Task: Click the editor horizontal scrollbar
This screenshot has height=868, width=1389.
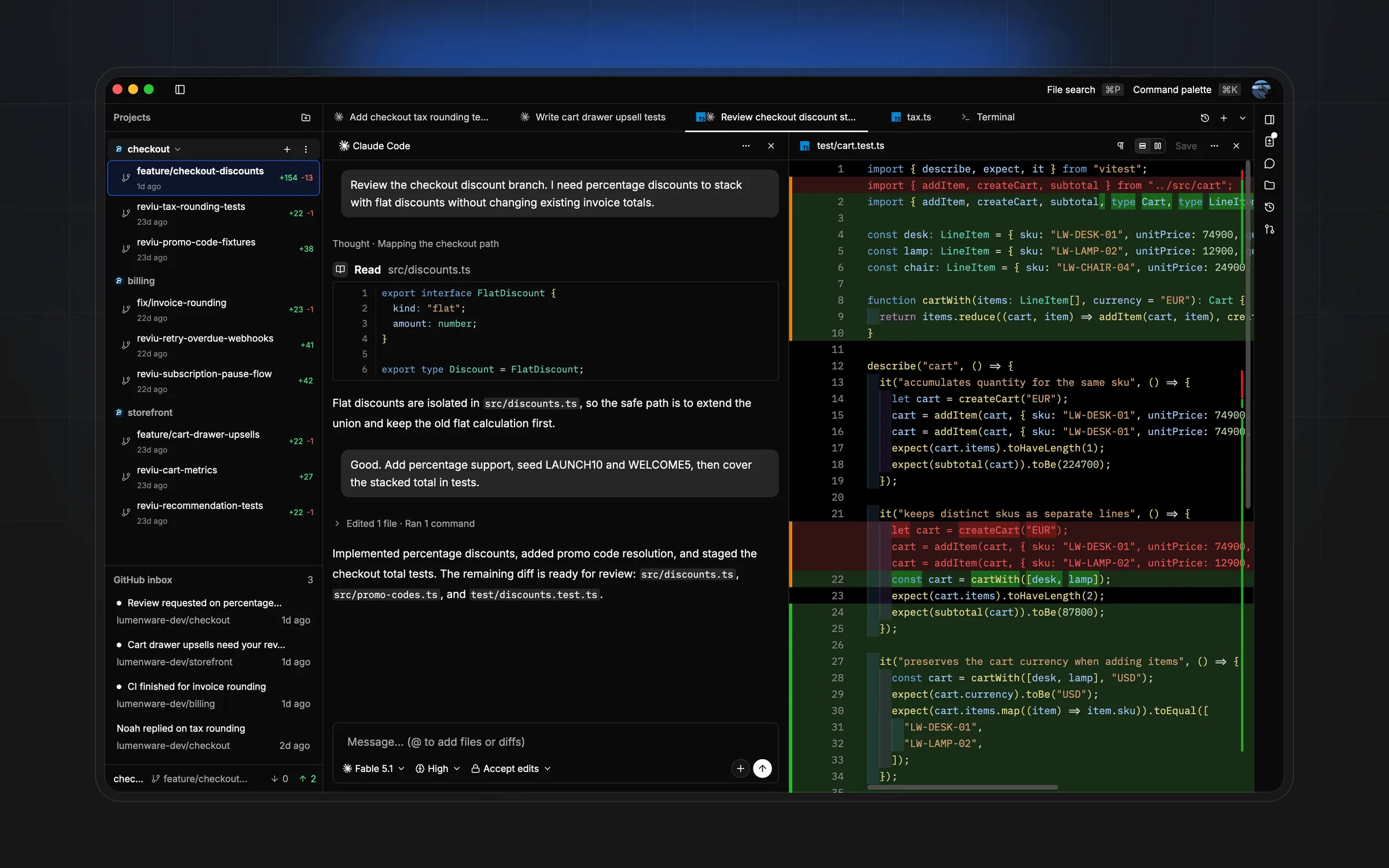Action: pos(962,787)
